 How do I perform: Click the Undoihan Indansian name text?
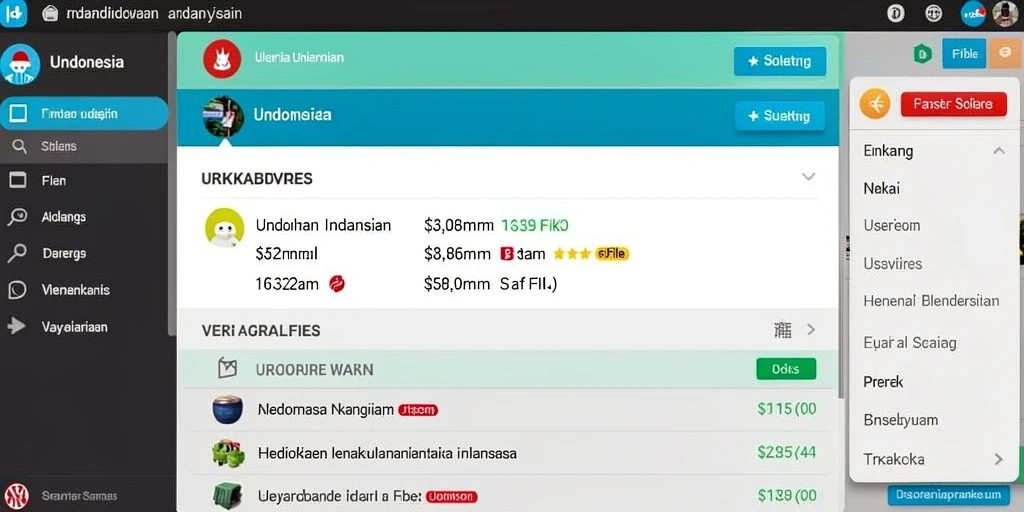(x=323, y=225)
